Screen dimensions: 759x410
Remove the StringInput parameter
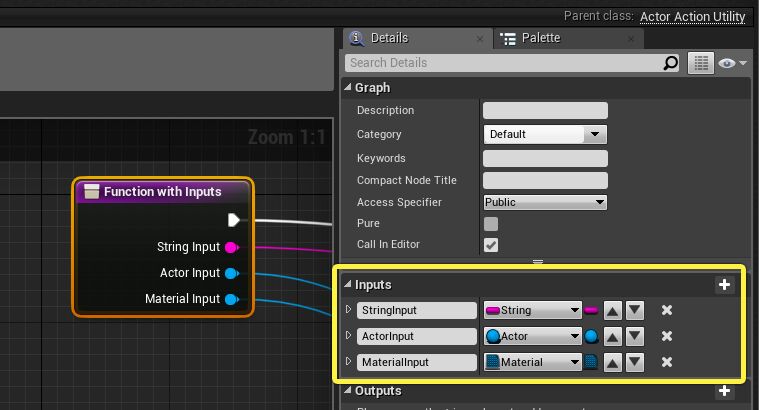click(x=667, y=310)
